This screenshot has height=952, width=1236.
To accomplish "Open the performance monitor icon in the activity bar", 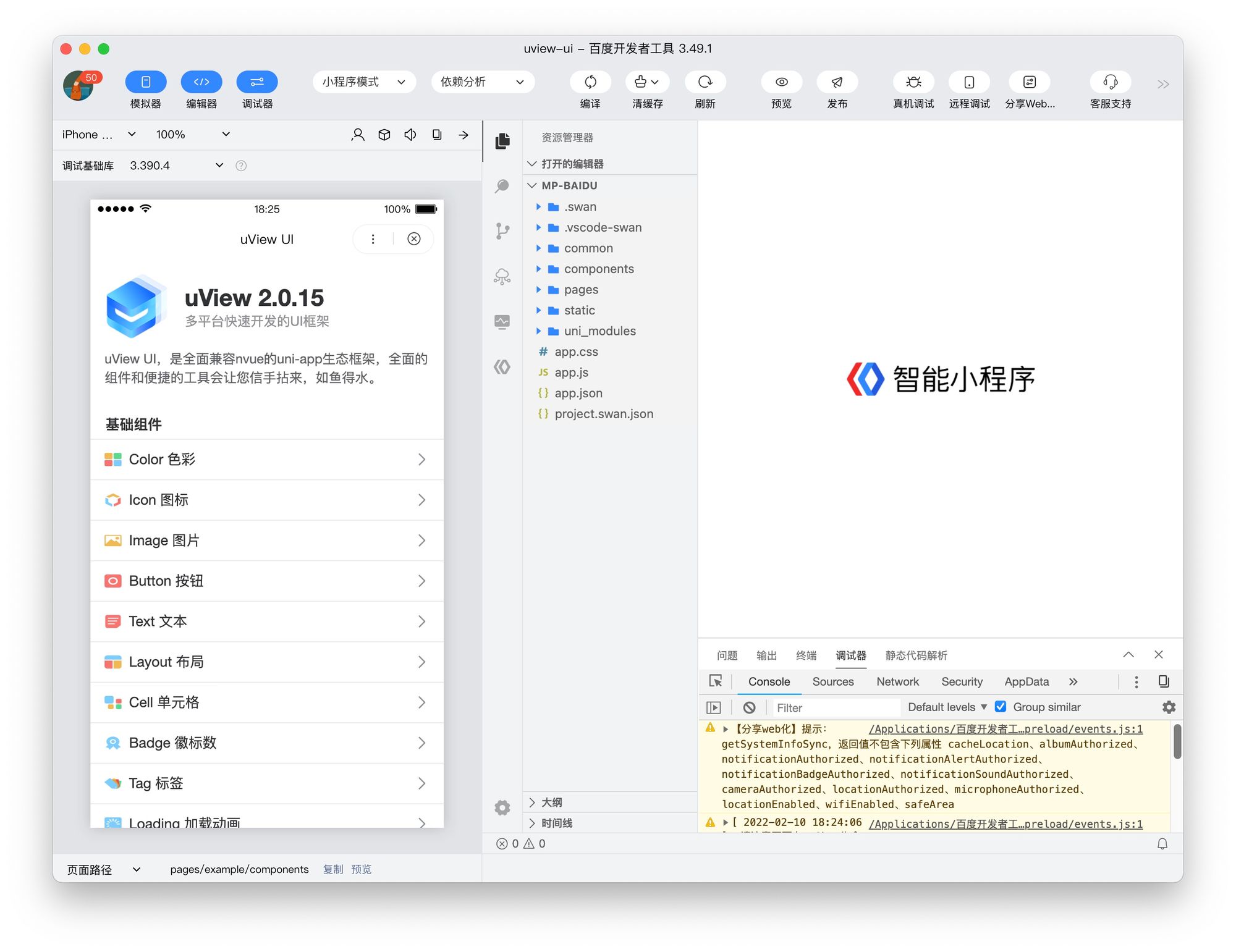I will (x=502, y=322).
